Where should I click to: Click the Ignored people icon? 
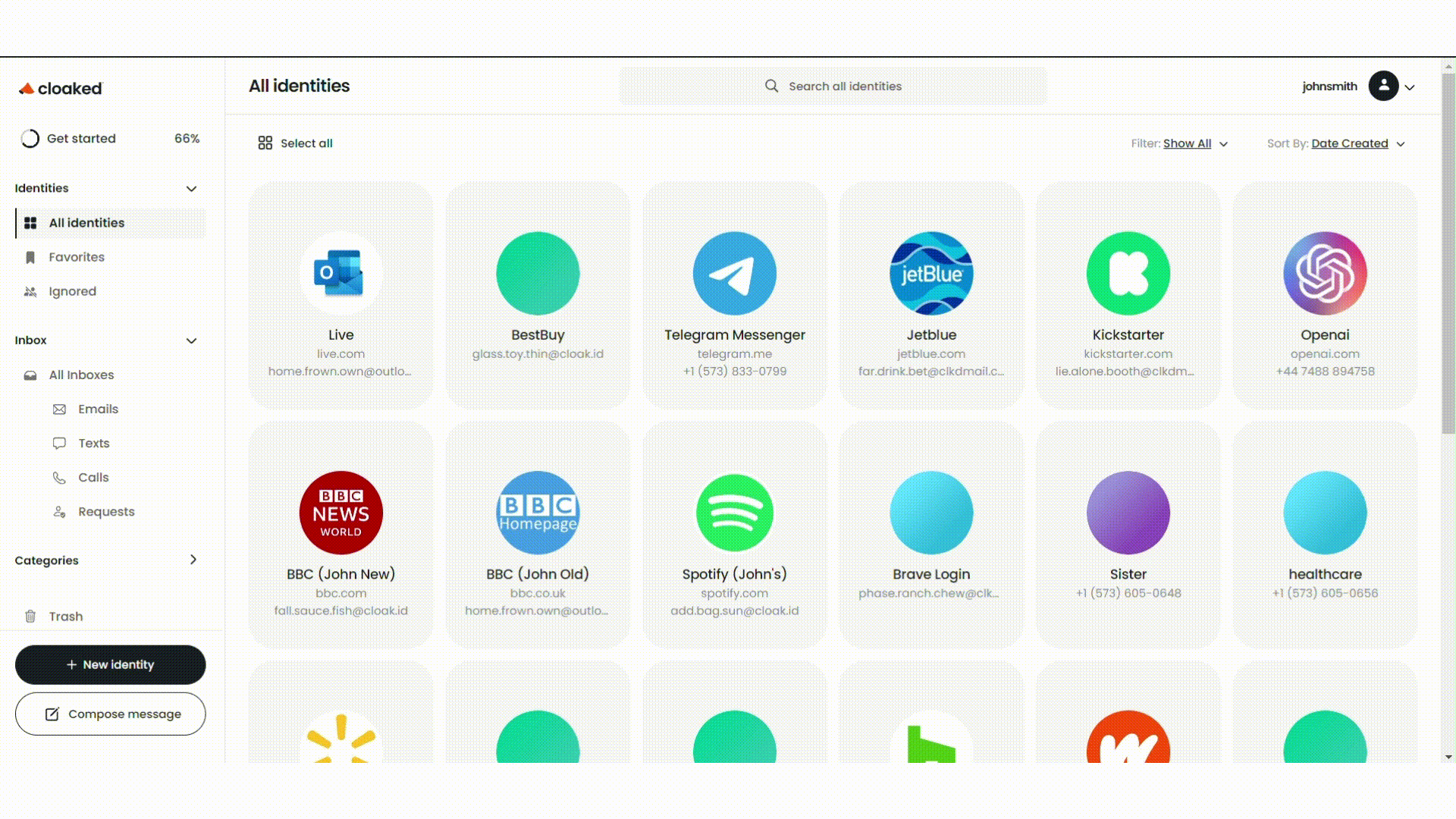click(30, 291)
